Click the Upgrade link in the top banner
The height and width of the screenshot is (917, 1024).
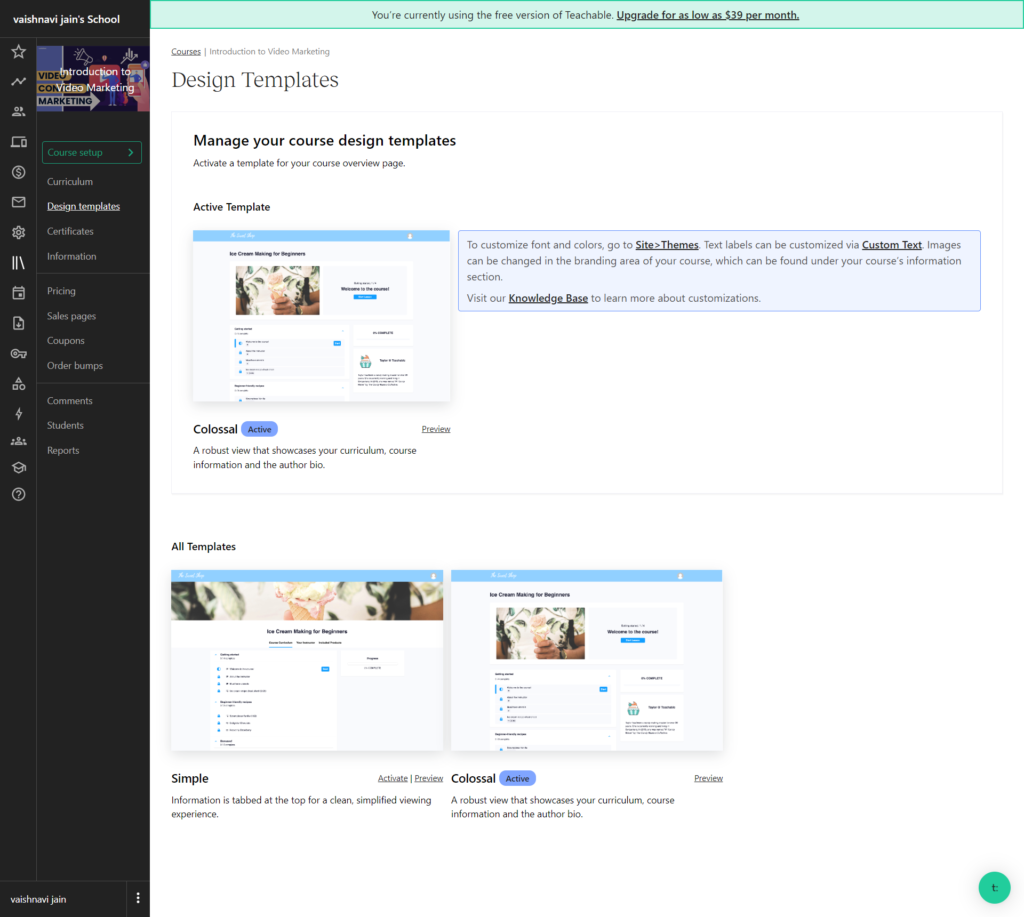coord(707,14)
